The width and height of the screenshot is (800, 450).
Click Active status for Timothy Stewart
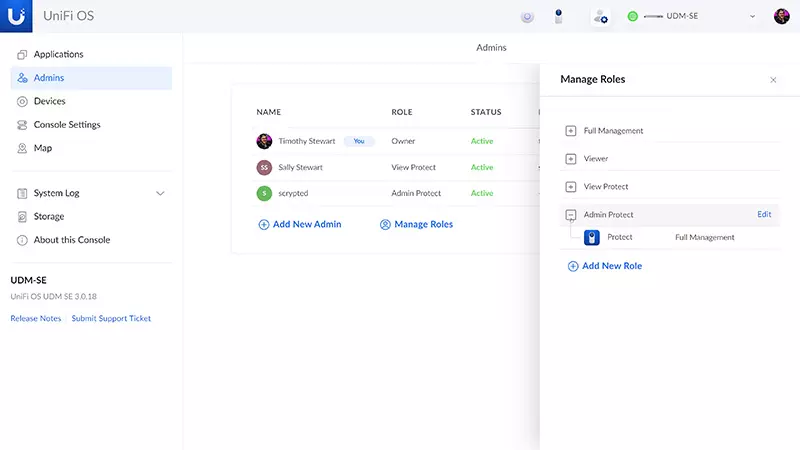tap(482, 141)
